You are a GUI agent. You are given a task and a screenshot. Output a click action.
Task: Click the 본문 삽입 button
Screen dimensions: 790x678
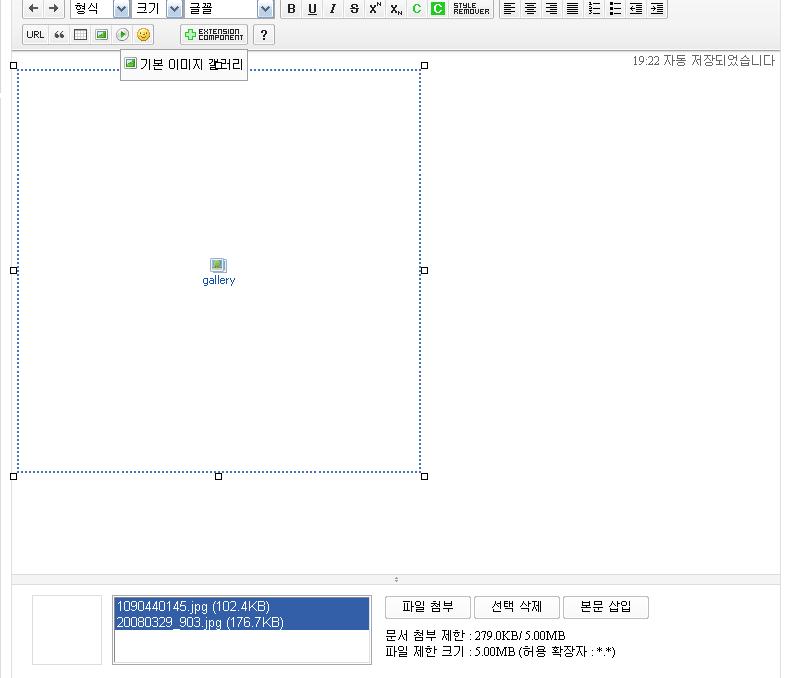point(605,607)
